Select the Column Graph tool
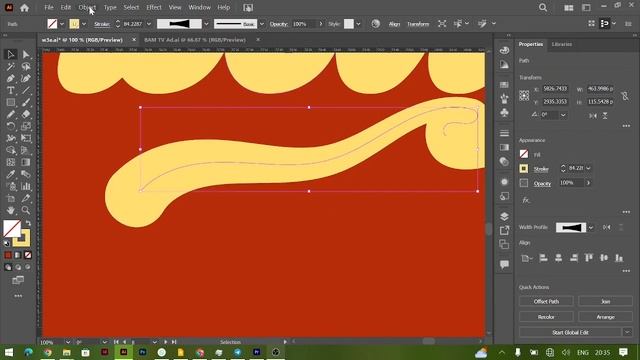640x360 pixels. tap(26, 187)
